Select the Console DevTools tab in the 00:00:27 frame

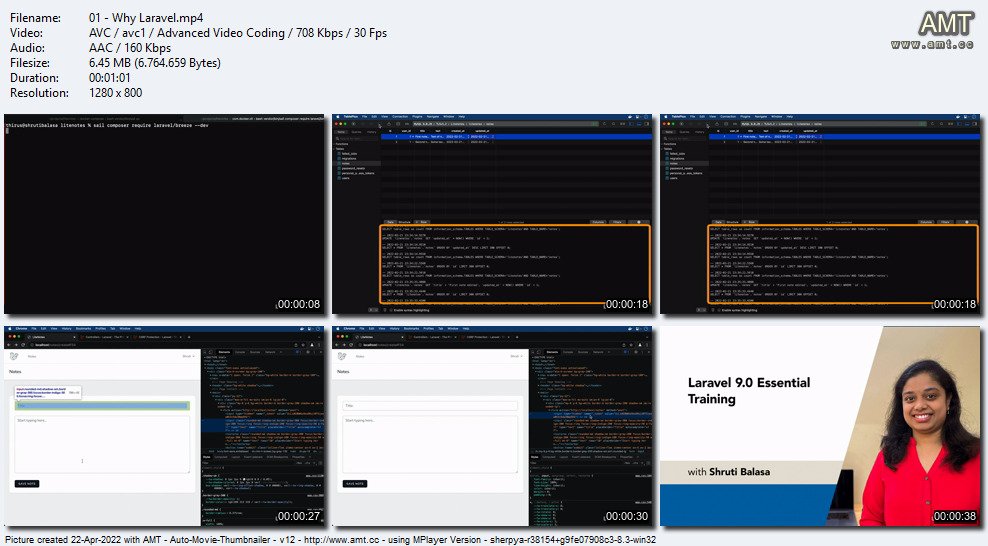(x=240, y=352)
